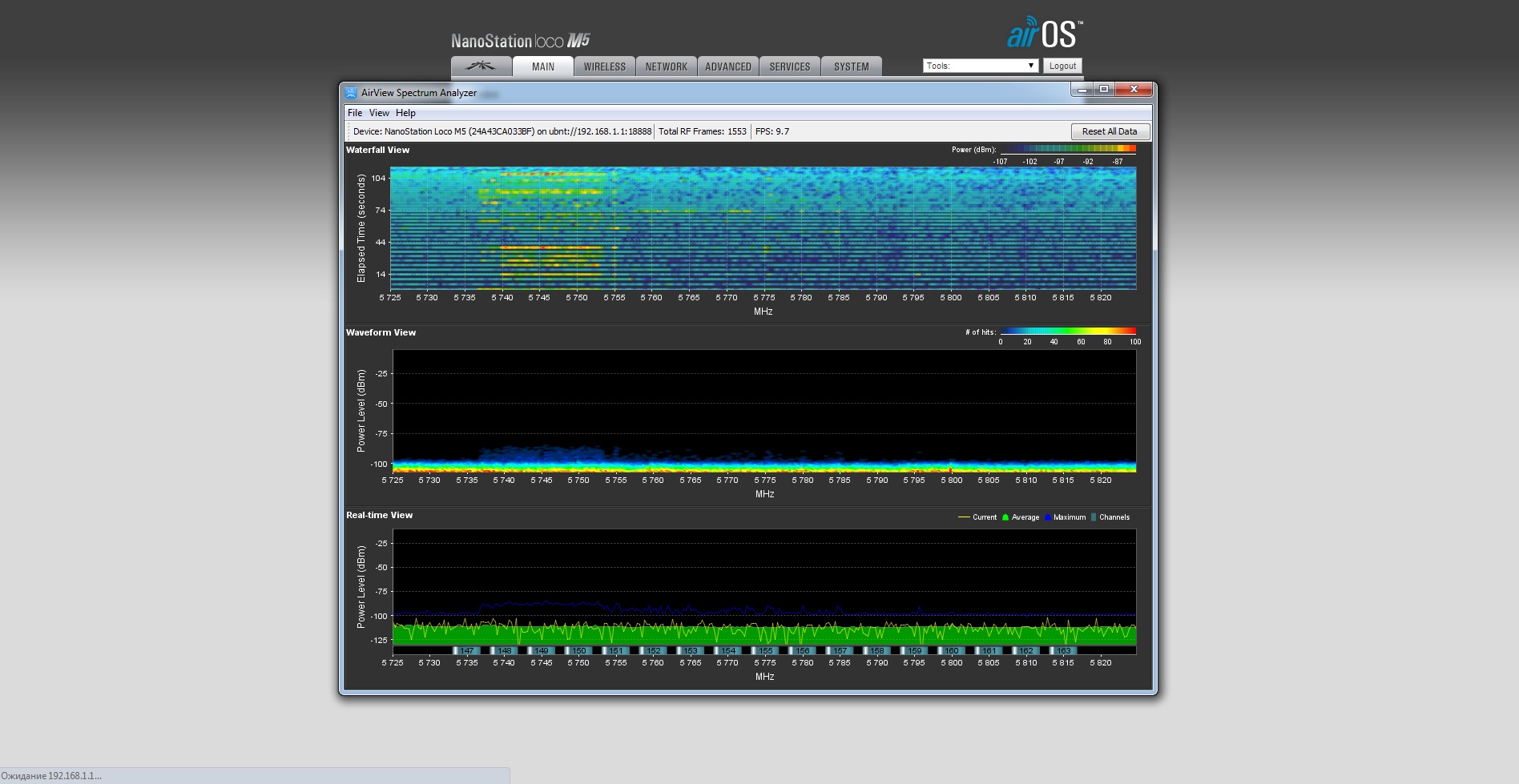This screenshot has width=1519, height=784.
Task: Click the green Average legend icon
Action: 1005,517
